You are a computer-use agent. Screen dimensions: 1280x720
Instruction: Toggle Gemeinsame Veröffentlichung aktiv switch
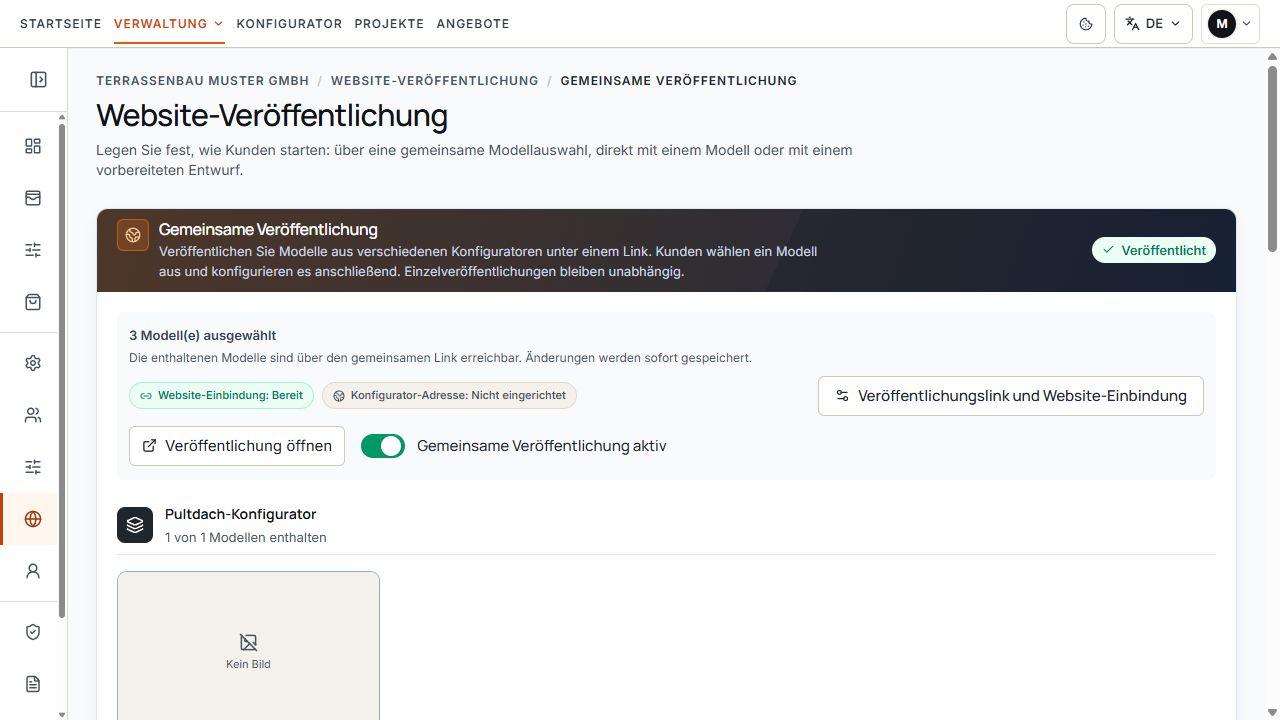pyautogui.click(x=383, y=446)
